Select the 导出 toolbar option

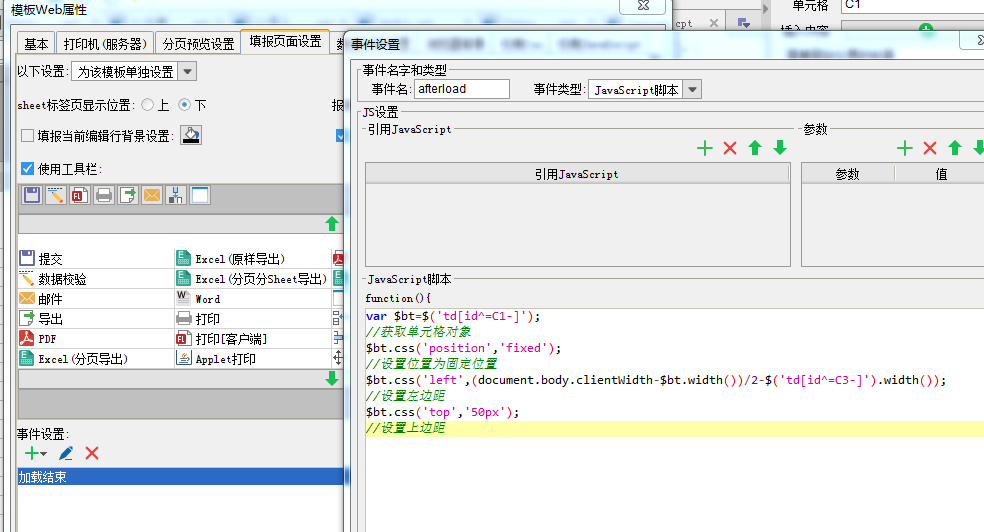click(95, 319)
